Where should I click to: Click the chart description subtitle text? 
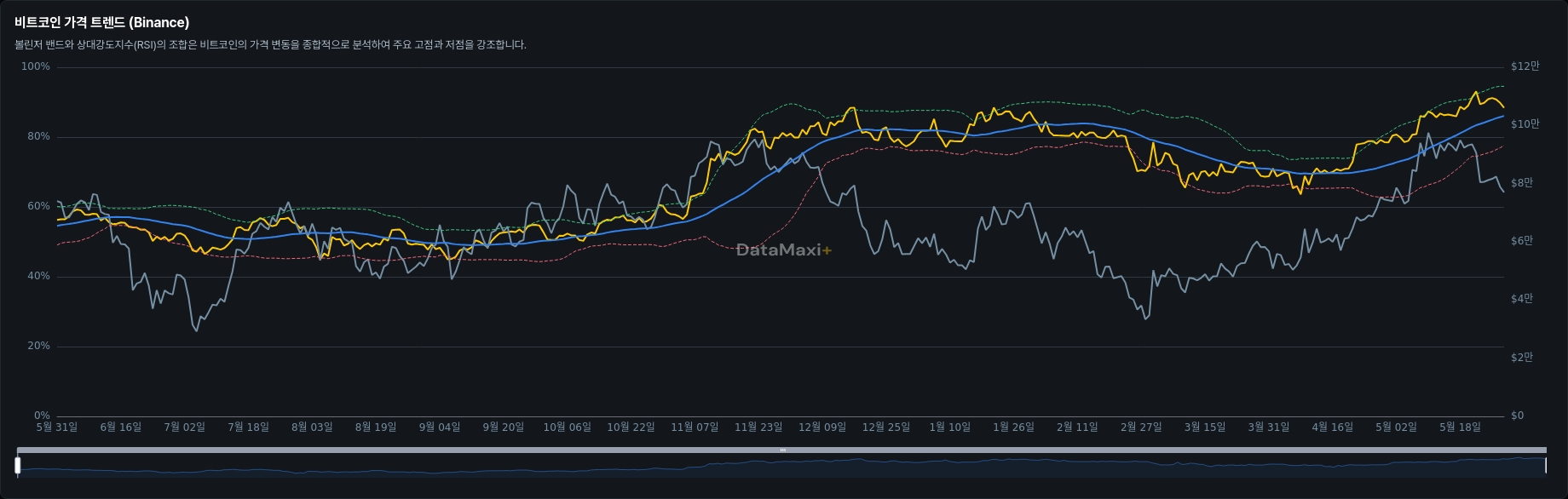[x=270, y=45]
